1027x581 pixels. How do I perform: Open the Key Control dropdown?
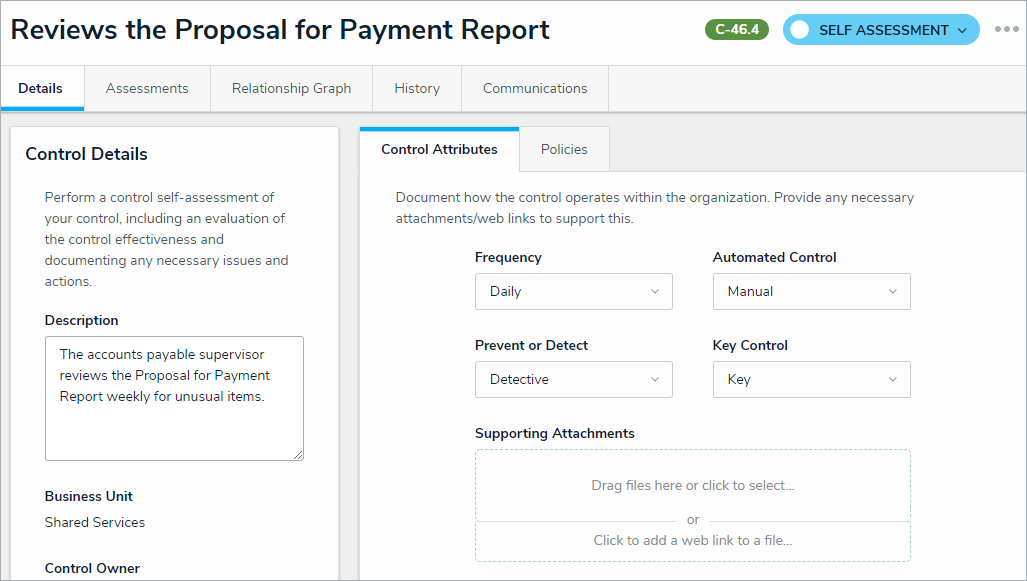pyautogui.click(x=811, y=380)
